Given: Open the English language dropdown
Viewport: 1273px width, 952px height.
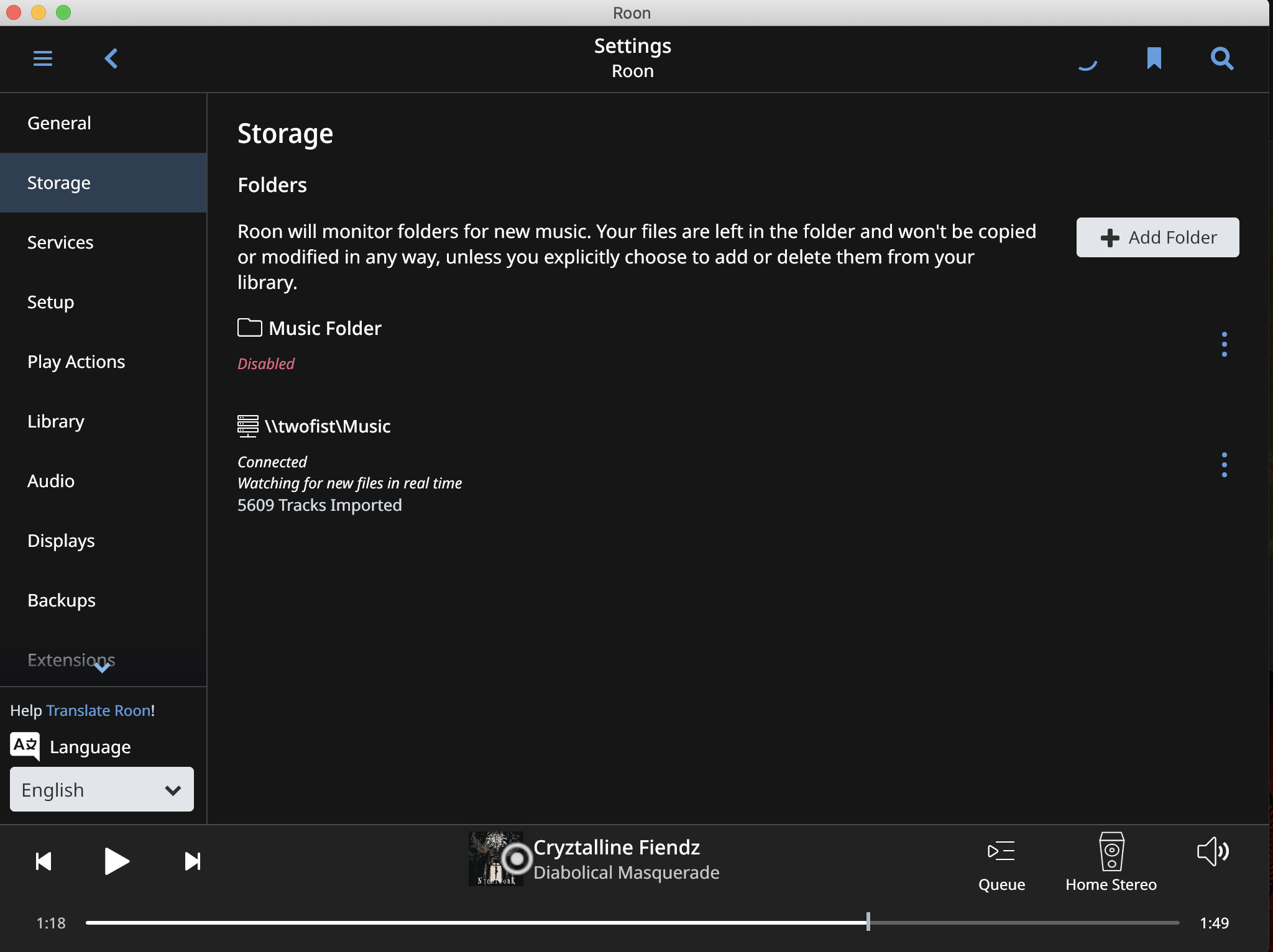Looking at the screenshot, I should [102, 789].
